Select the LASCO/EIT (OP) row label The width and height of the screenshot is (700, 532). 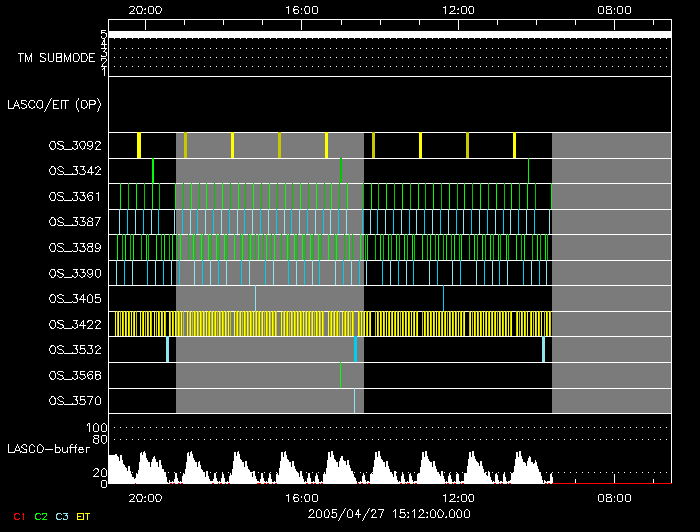pyautogui.click(x=54, y=105)
